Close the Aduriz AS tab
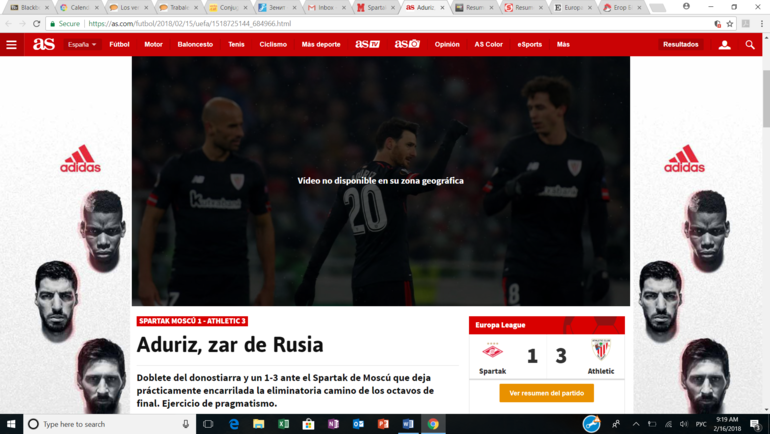 point(442,7)
